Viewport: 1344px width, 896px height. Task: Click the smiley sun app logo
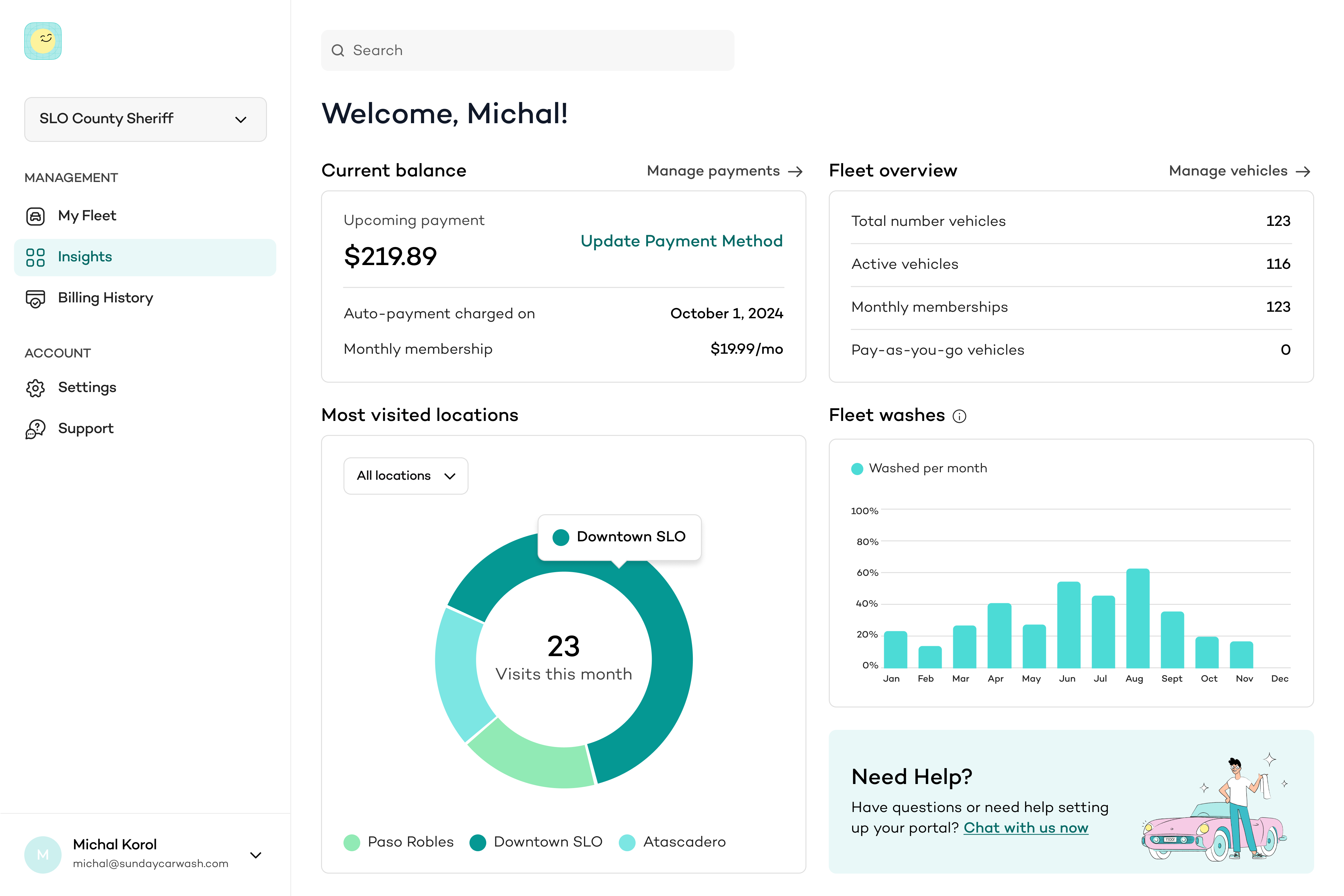coord(43,41)
